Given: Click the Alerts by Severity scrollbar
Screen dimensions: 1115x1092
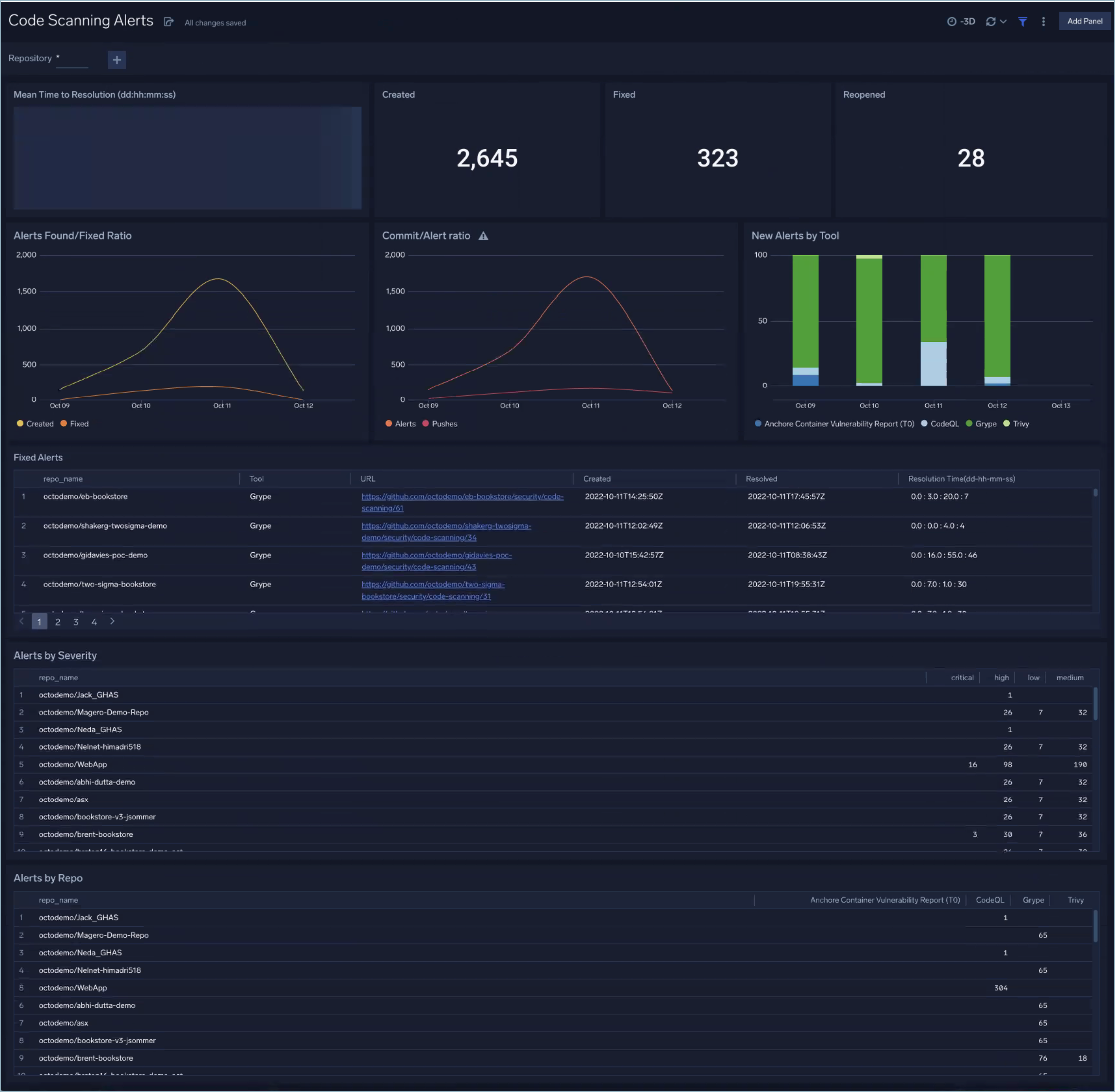Looking at the screenshot, I should (1095, 704).
